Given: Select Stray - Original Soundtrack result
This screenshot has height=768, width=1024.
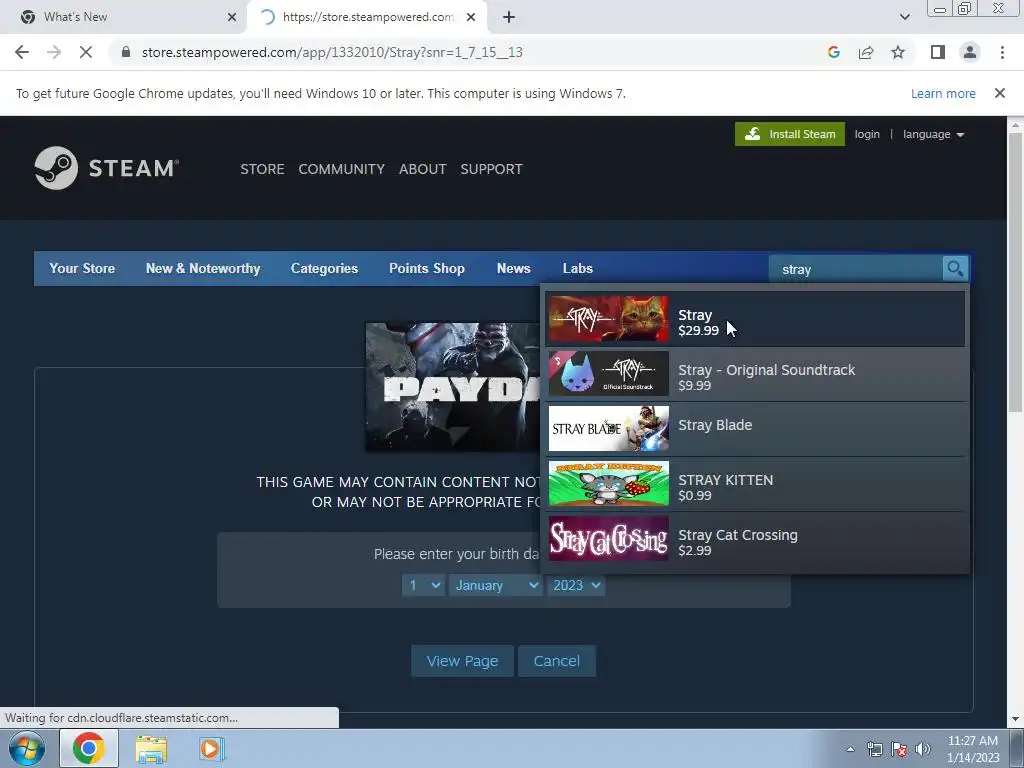Looking at the screenshot, I should pyautogui.click(x=755, y=374).
